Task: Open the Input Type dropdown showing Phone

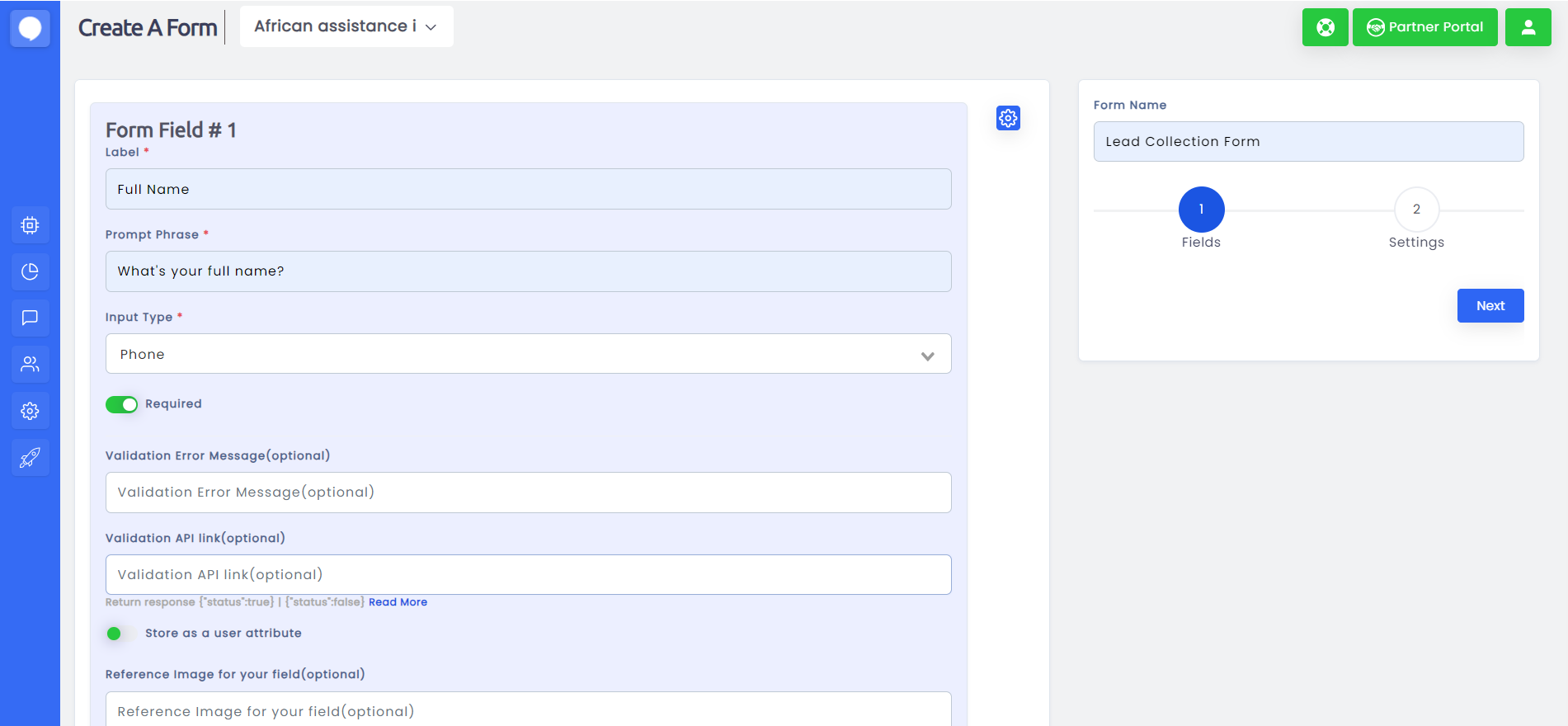Action: (x=528, y=354)
